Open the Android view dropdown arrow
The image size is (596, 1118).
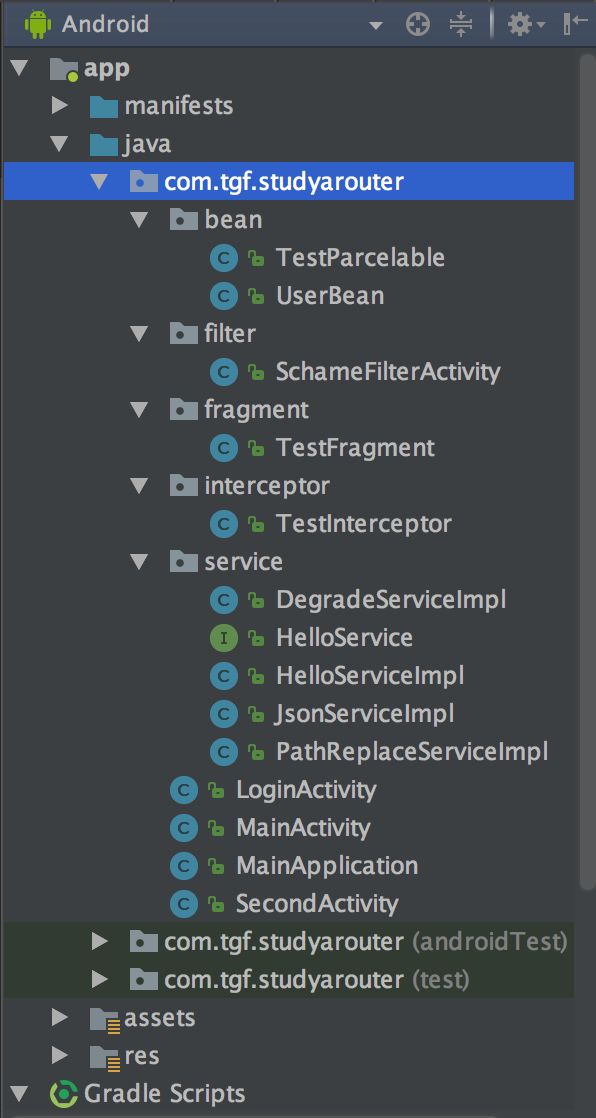pos(376,26)
